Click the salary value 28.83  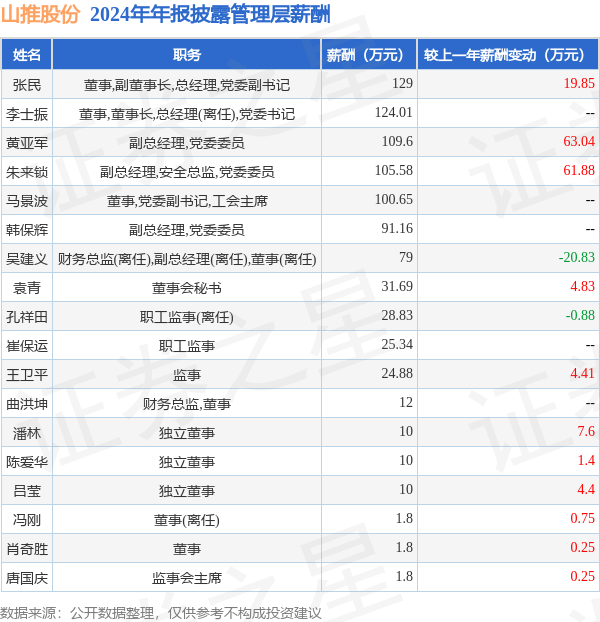point(397,315)
